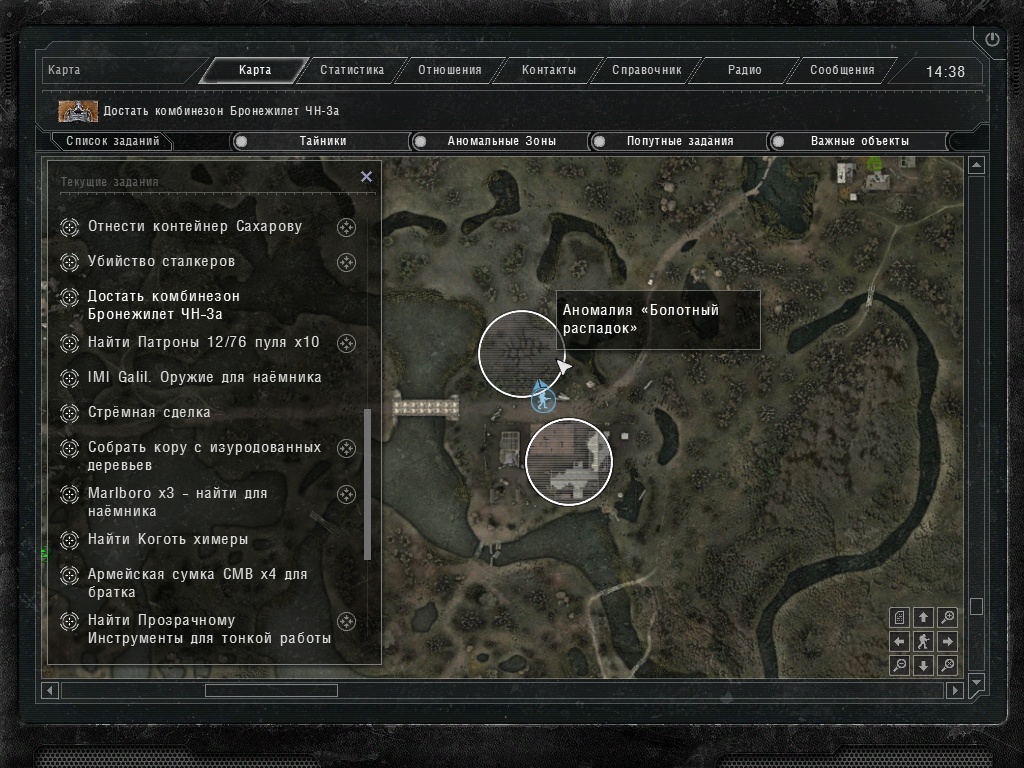Click the 'Достать комбинезон Бронежилет ЧН-3а' header text
This screenshot has height=768, width=1024.
[x=221, y=111]
